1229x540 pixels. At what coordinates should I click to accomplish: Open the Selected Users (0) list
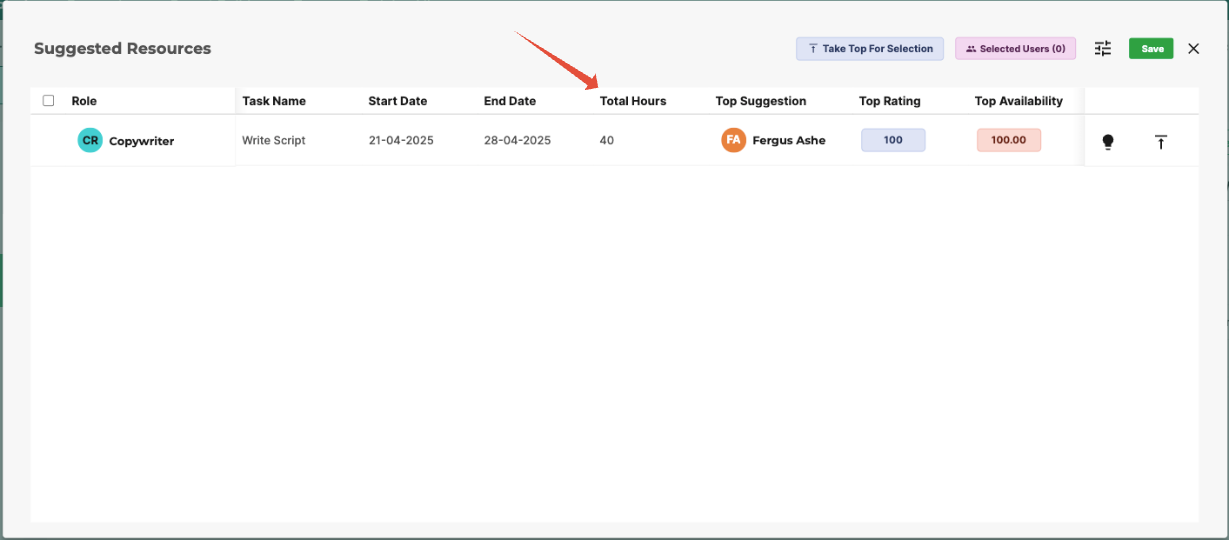tap(1015, 48)
